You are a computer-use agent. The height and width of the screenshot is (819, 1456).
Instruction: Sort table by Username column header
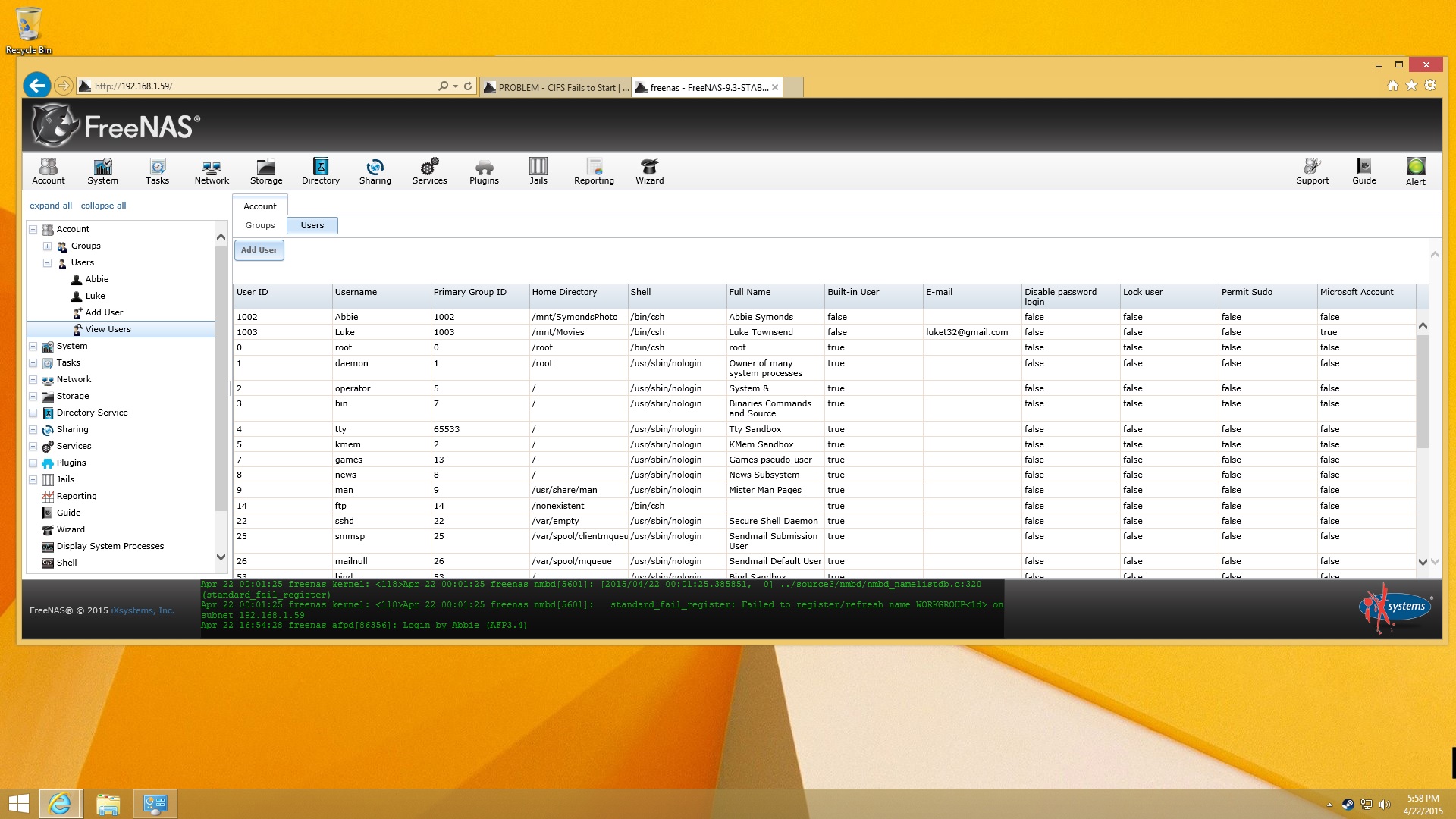pyautogui.click(x=381, y=296)
